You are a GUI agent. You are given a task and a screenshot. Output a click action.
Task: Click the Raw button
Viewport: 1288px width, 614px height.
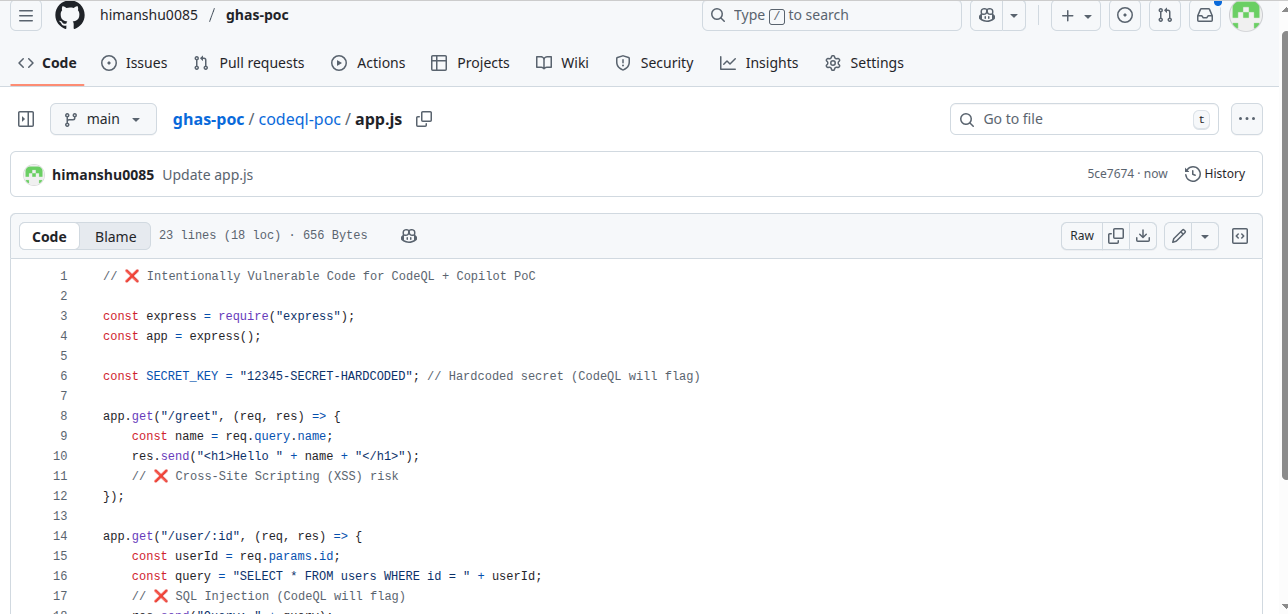click(x=1081, y=235)
